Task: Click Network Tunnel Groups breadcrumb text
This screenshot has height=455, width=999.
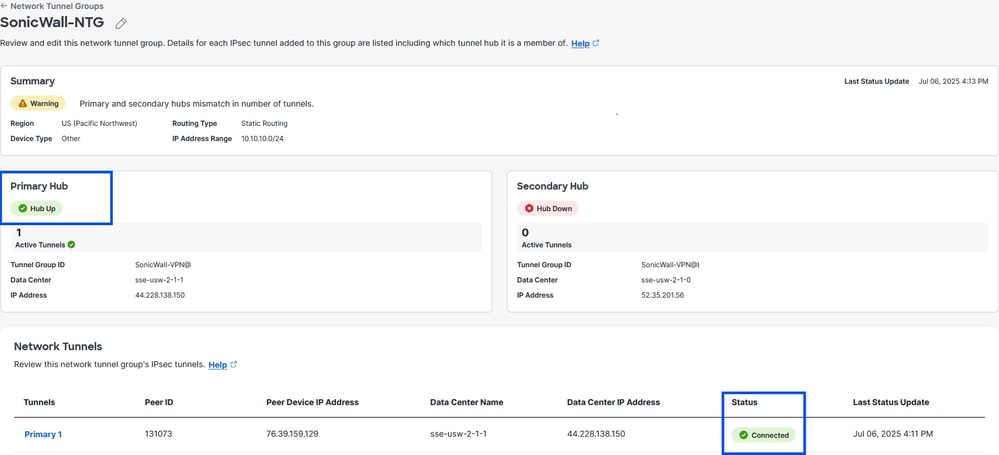Action: (x=57, y=6)
